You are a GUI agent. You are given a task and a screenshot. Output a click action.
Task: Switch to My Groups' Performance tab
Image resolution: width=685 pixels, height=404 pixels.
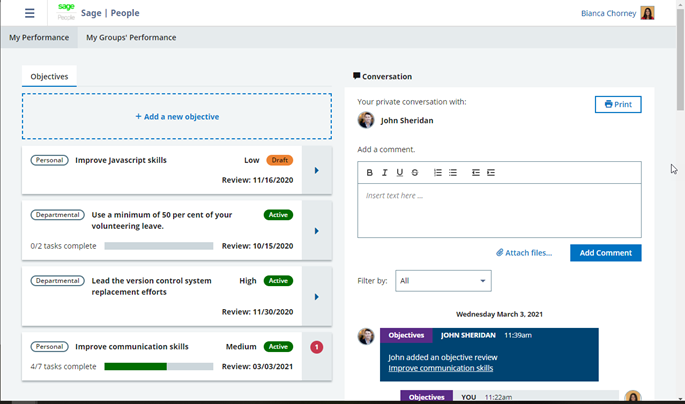click(131, 37)
